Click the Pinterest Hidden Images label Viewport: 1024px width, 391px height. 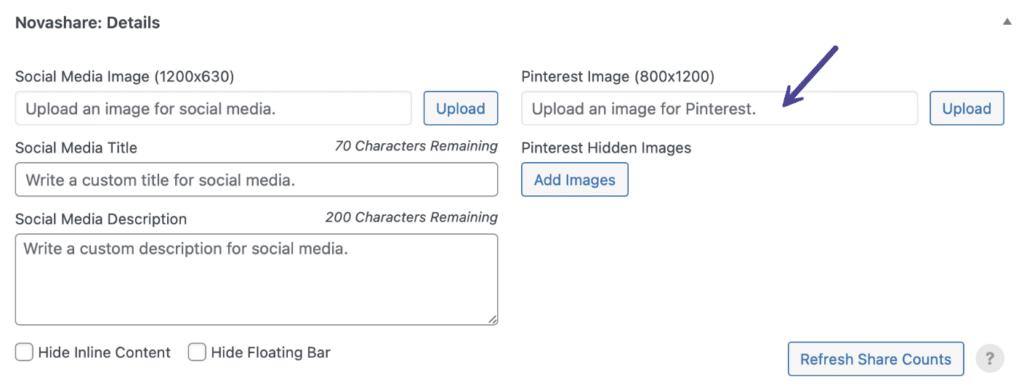[x=606, y=148]
